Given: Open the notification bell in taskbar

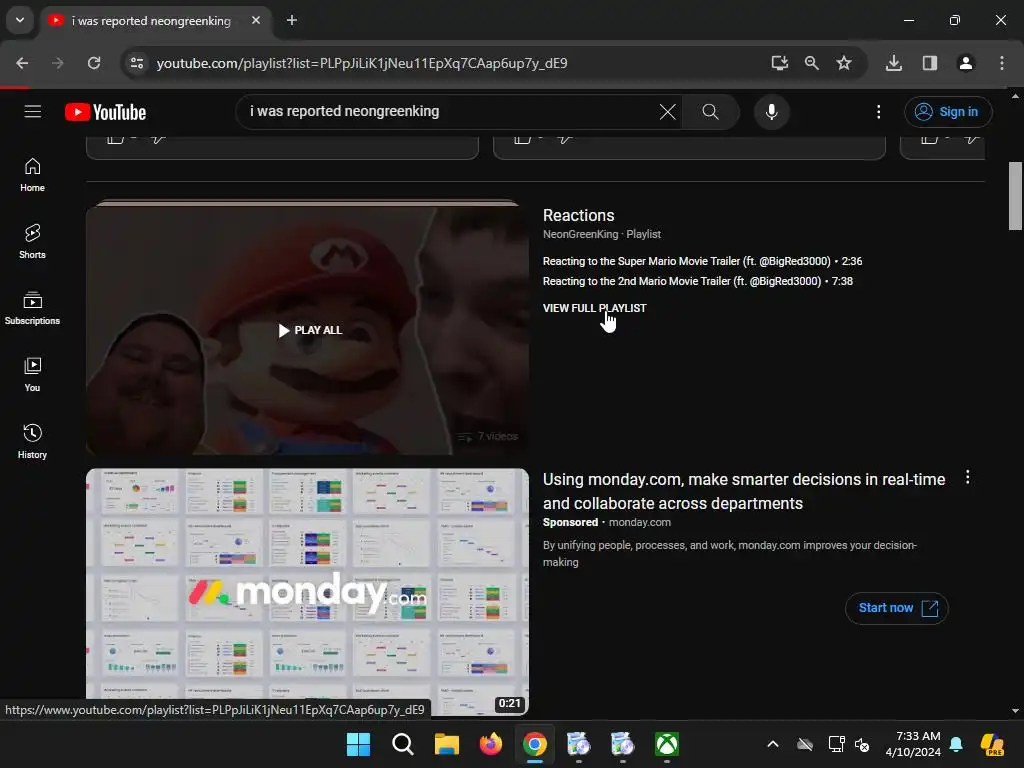Looking at the screenshot, I should (x=956, y=744).
